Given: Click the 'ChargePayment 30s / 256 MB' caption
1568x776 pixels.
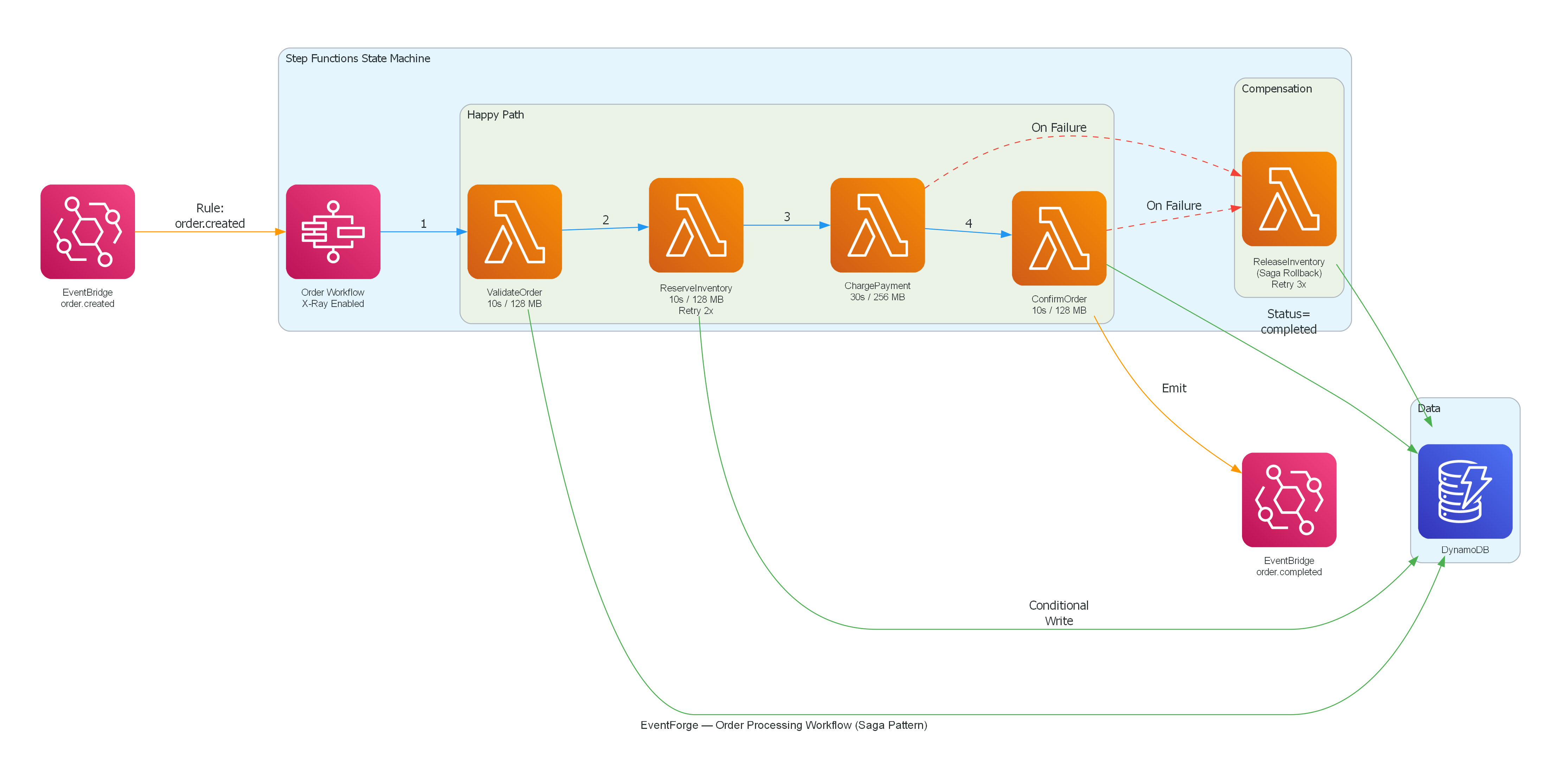Looking at the screenshot, I should [877, 291].
